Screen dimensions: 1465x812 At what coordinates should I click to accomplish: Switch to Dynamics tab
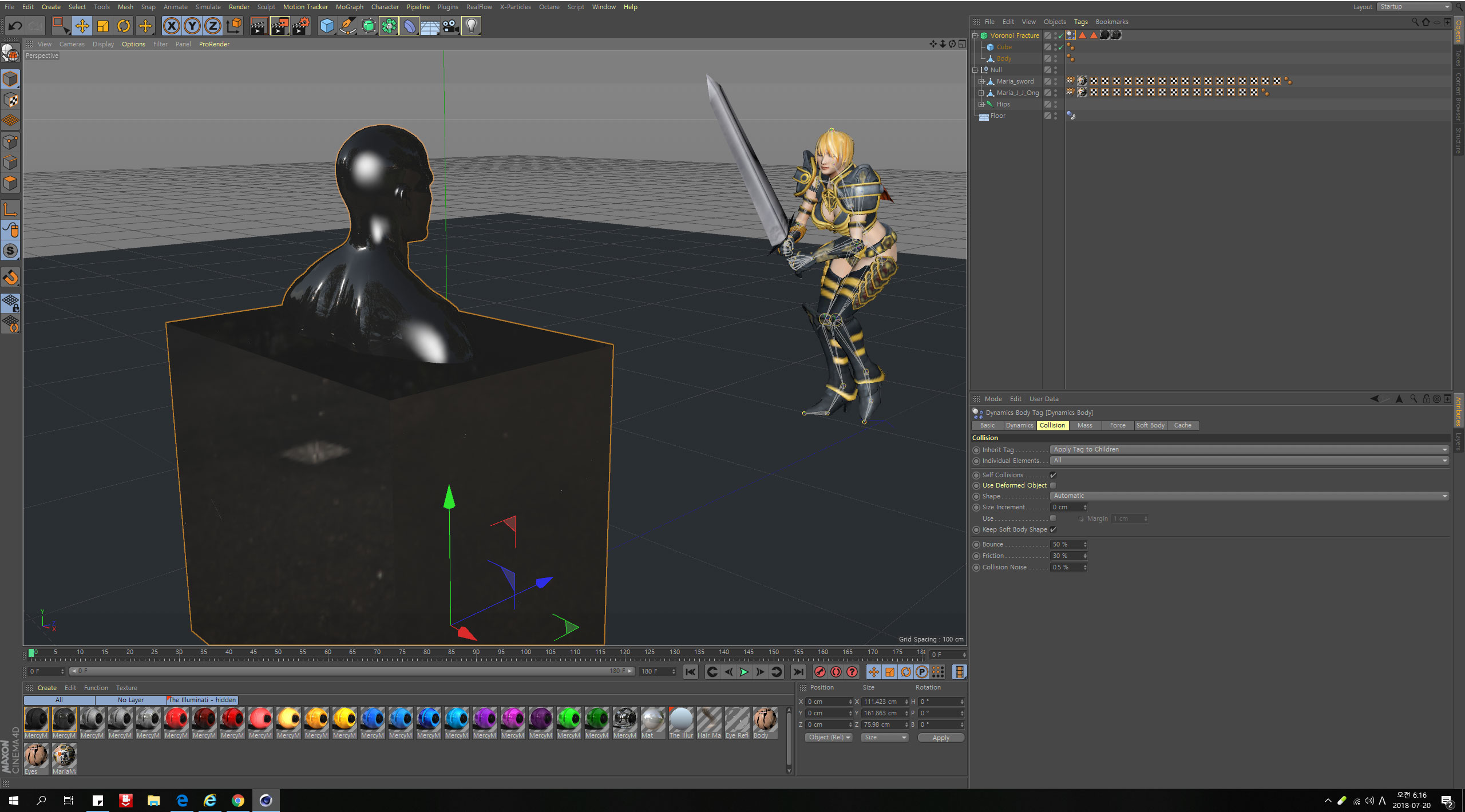1019,425
